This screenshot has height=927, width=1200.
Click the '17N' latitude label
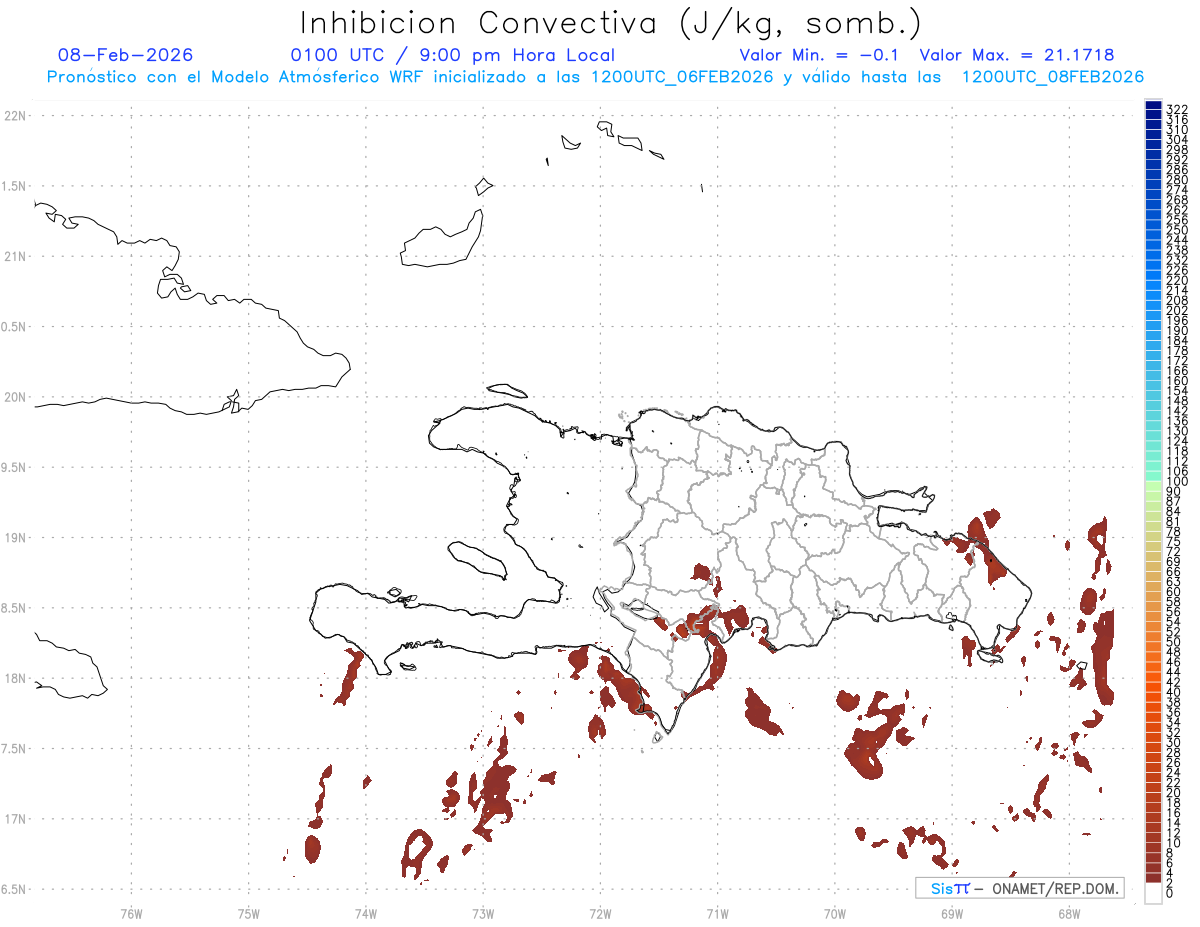(x=14, y=818)
